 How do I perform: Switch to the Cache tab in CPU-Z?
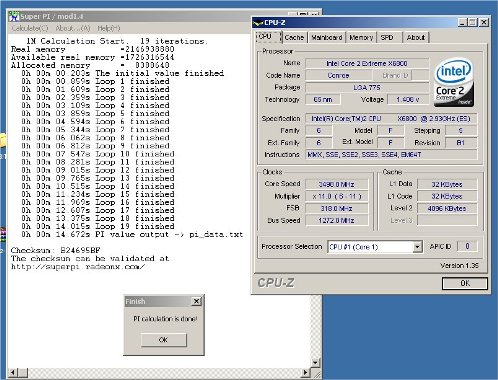tap(294, 37)
